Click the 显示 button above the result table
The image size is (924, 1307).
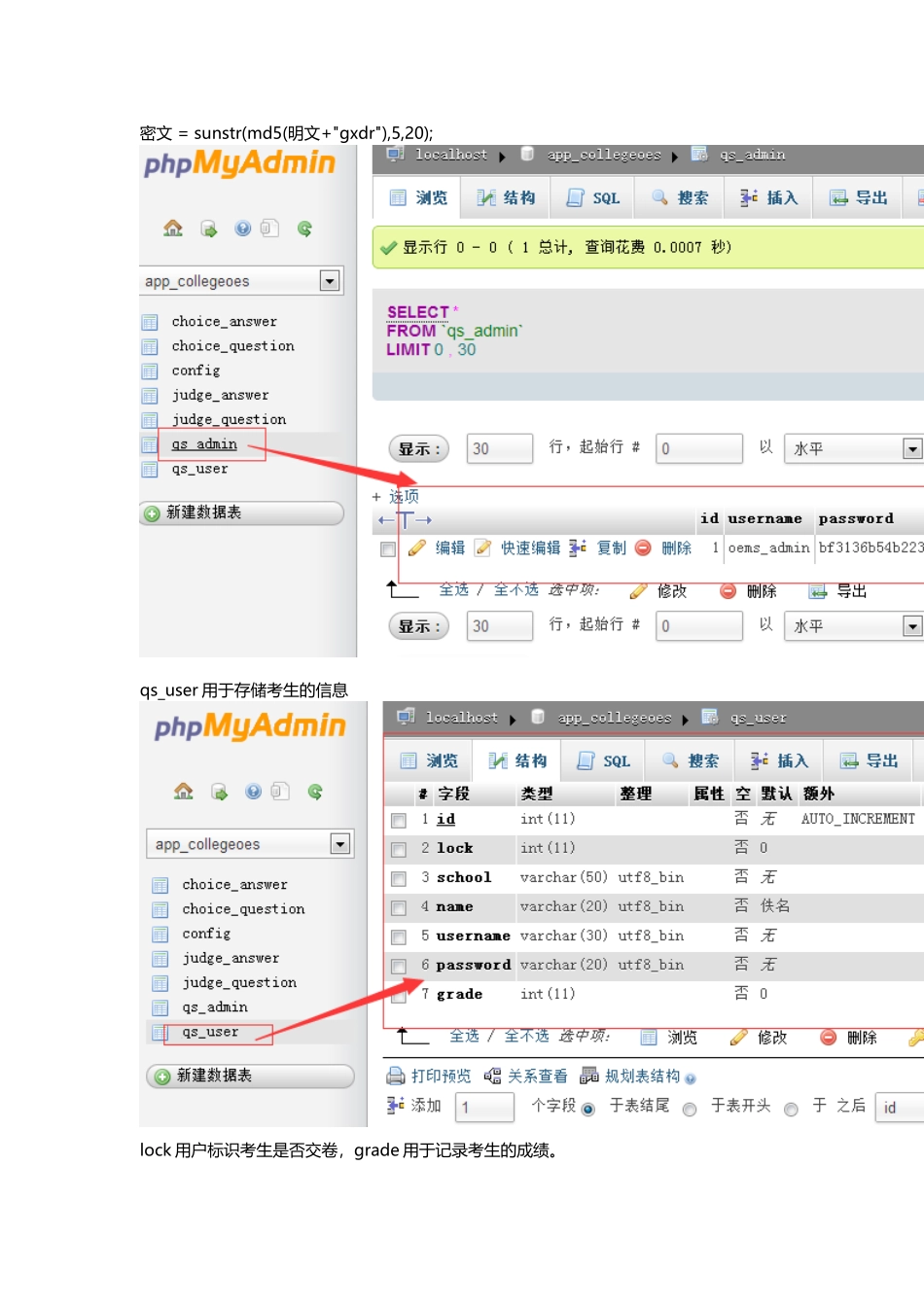pyautogui.click(x=419, y=448)
